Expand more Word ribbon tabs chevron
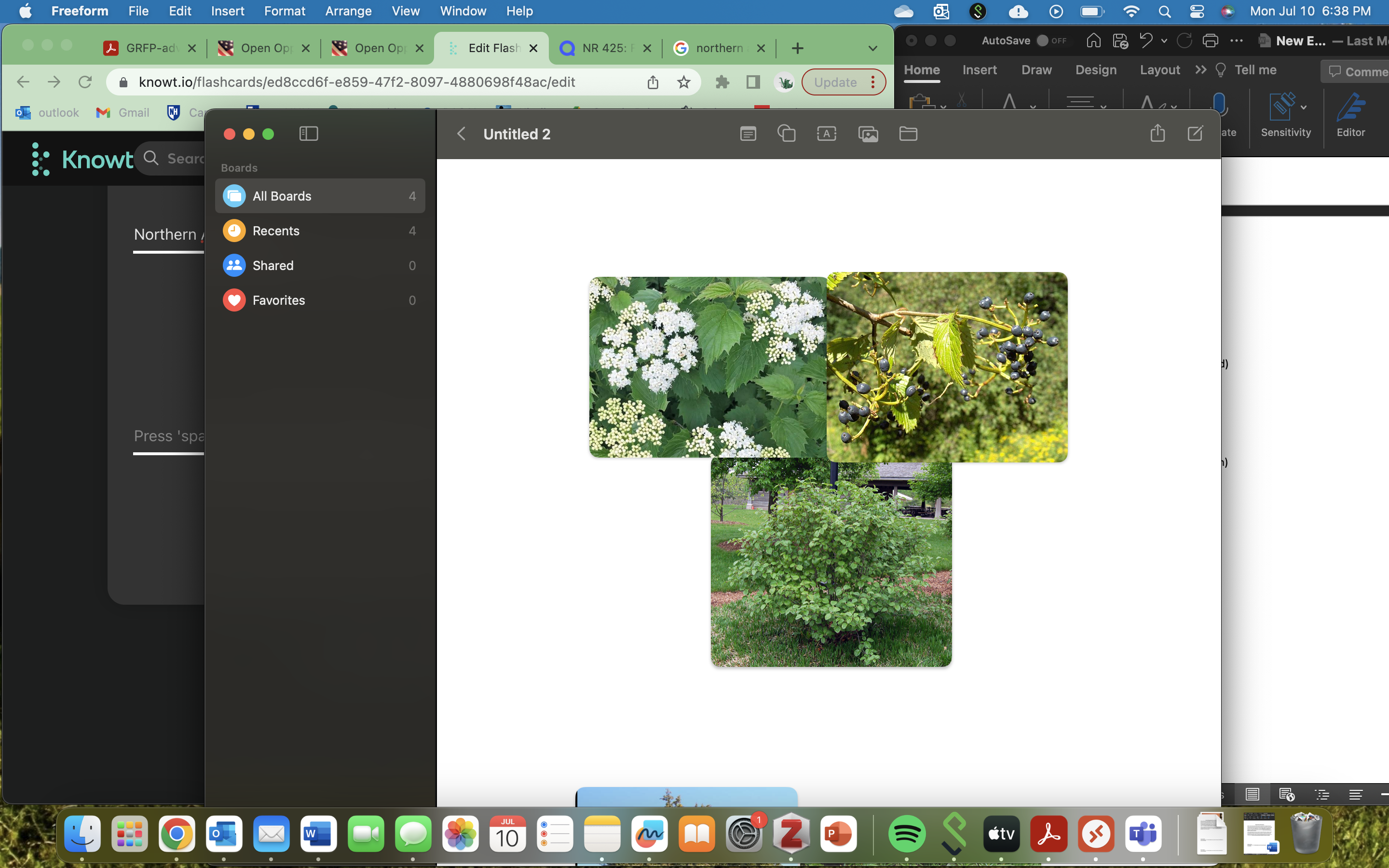Image resolution: width=1389 pixels, height=868 pixels. pyautogui.click(x=1200, y=69)
